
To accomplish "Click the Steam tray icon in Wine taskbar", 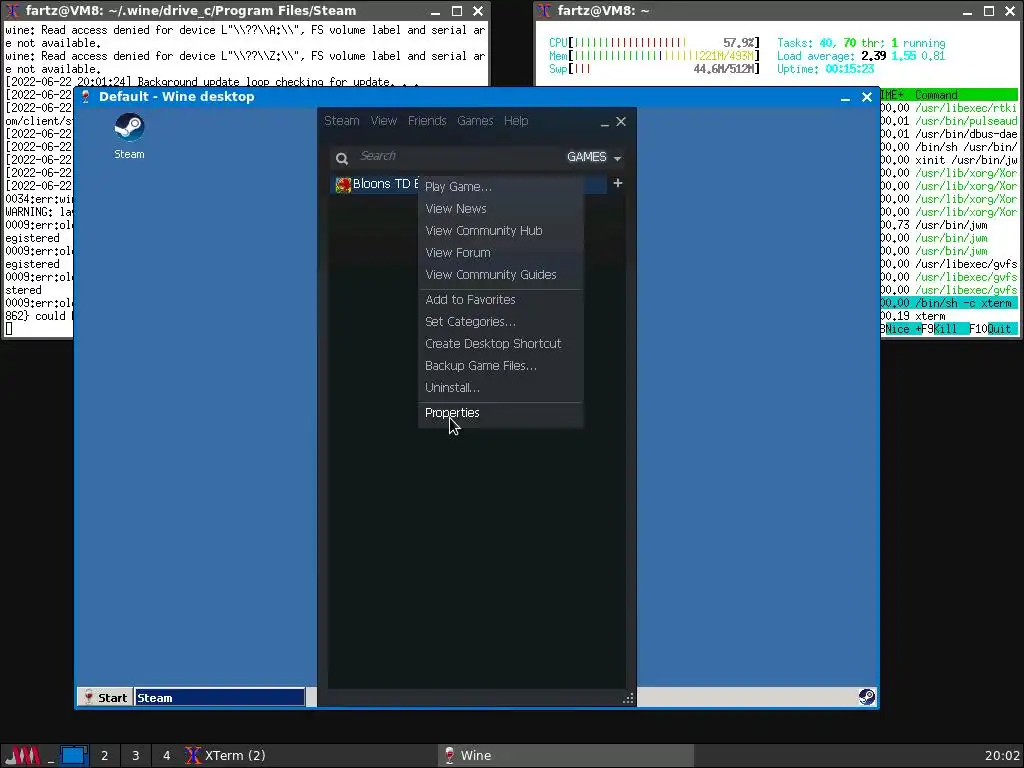I will pyautogui.click(x=867, y=697).
